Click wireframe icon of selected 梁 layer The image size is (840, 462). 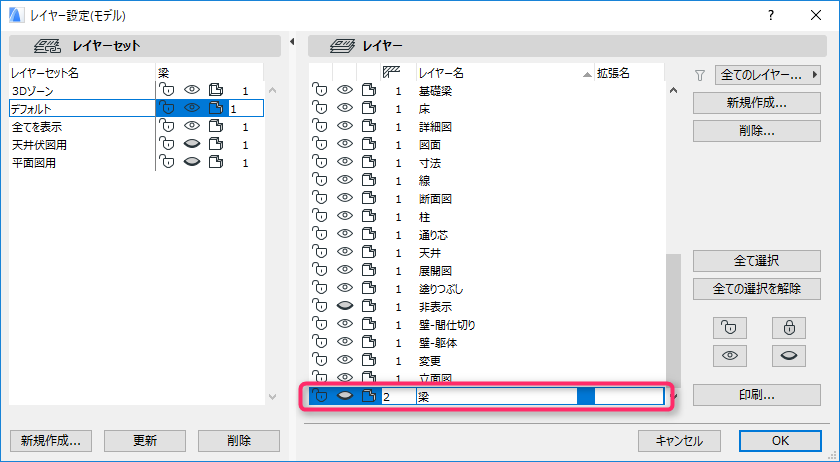[x=369, y=396]
